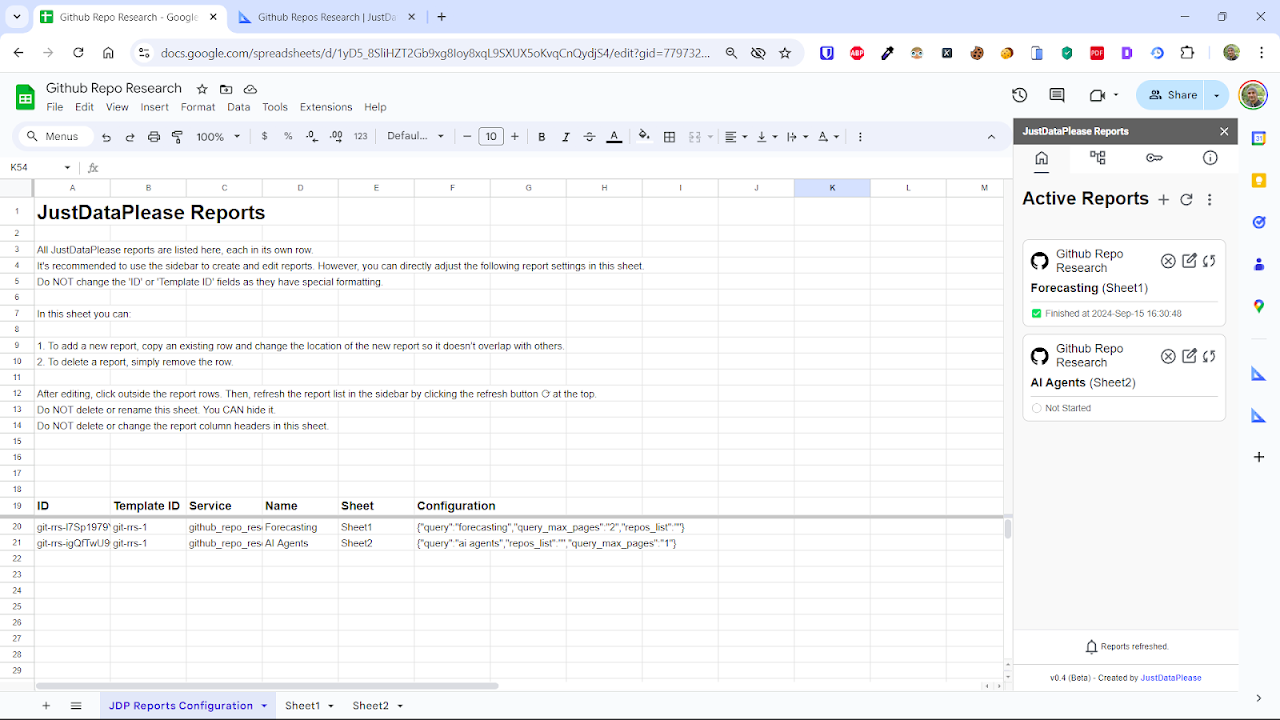Pick a text color
1280x720 pixels.
(x=614, y=137)
